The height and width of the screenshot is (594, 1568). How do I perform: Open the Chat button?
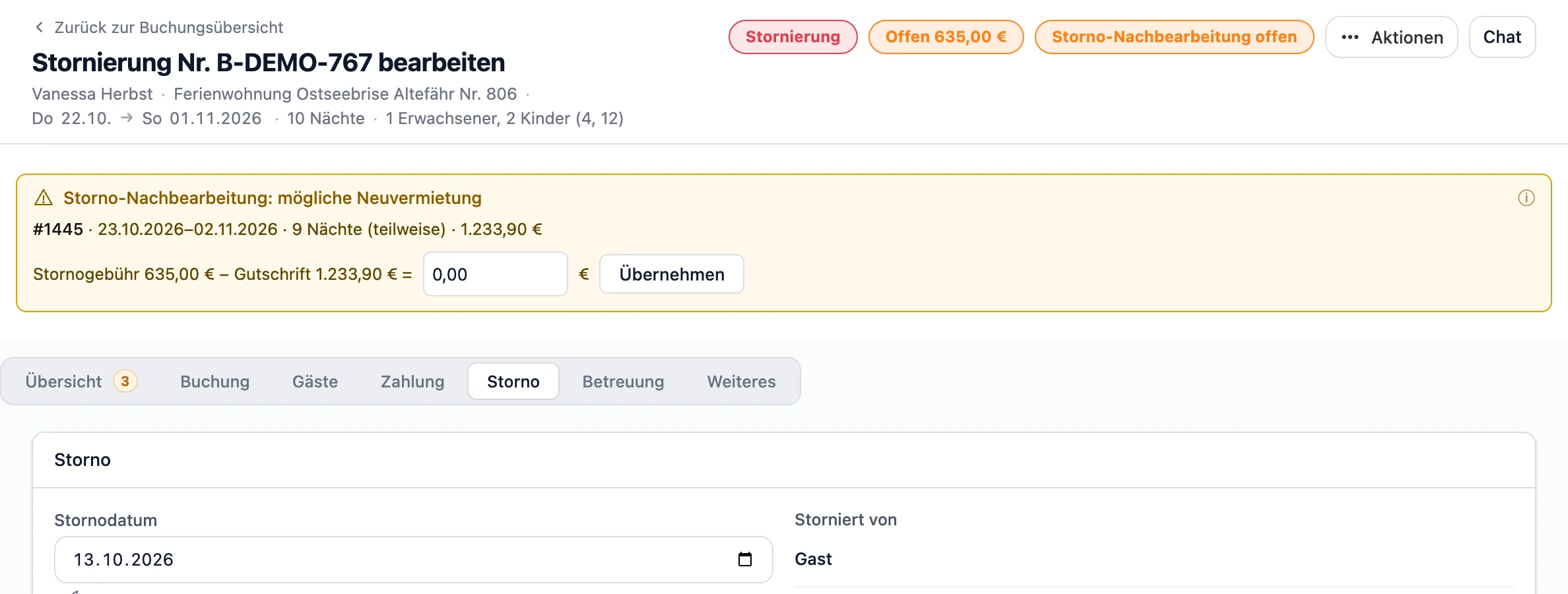(1502, 37)
